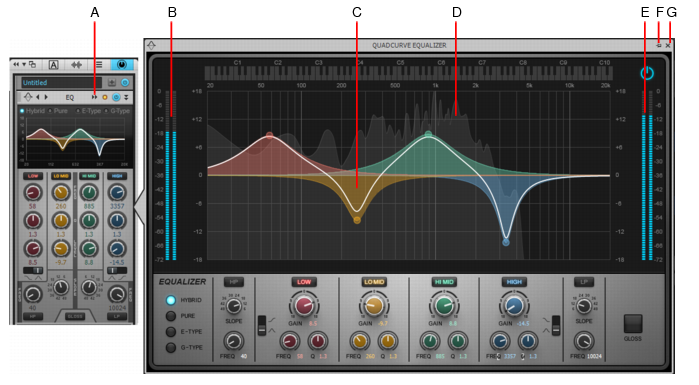
Task: Toggle the ProChannel global power button
Action: point(125,82)
